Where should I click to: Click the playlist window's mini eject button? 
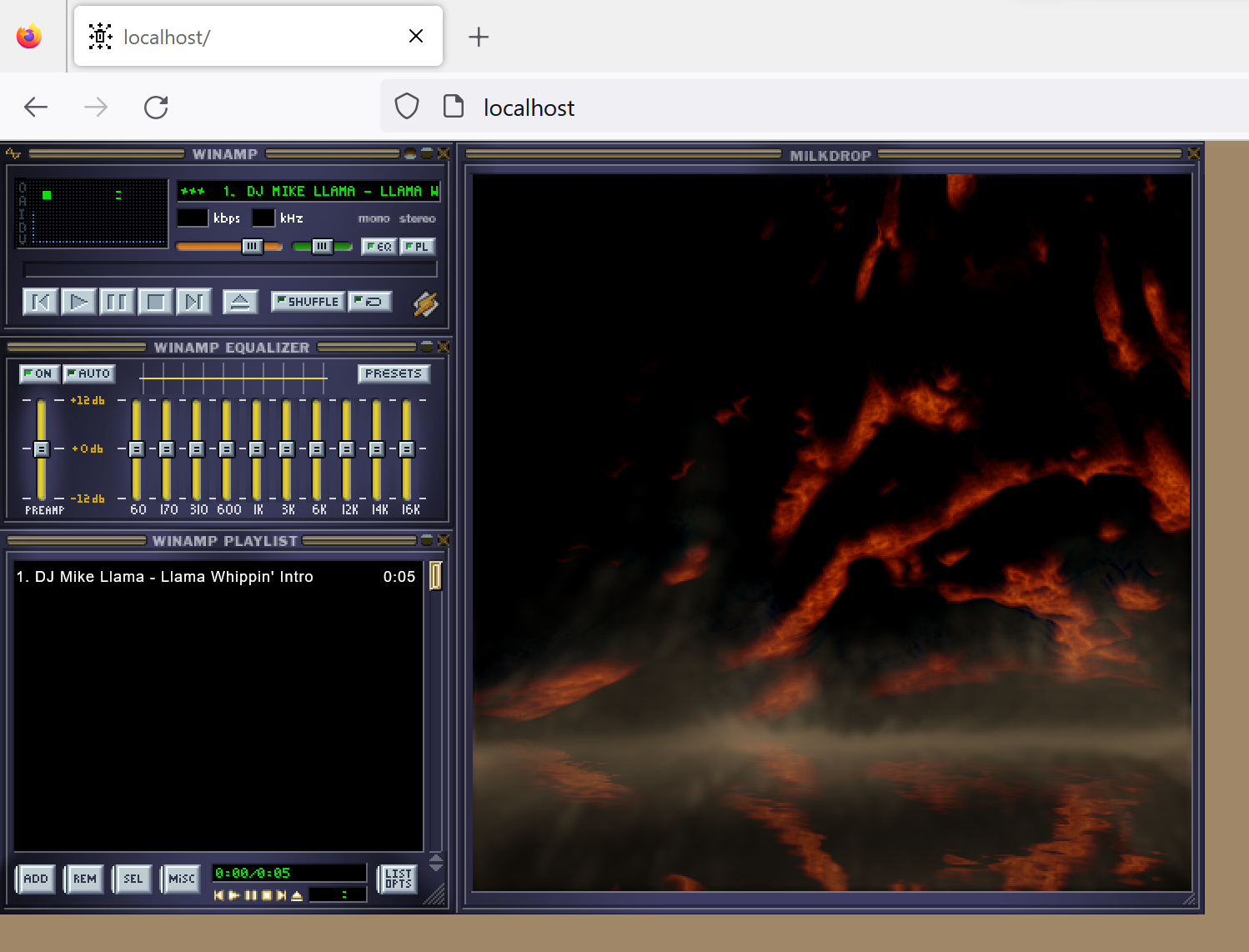pyautogui.click(x=297, y=895)
